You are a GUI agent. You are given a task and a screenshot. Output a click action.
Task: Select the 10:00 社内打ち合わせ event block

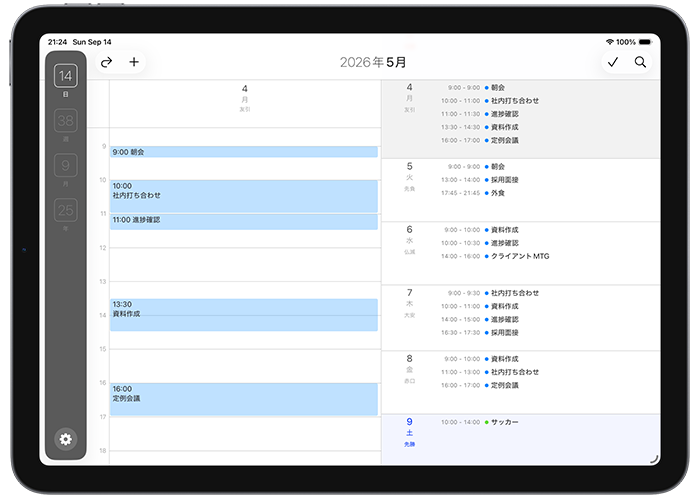244,195
